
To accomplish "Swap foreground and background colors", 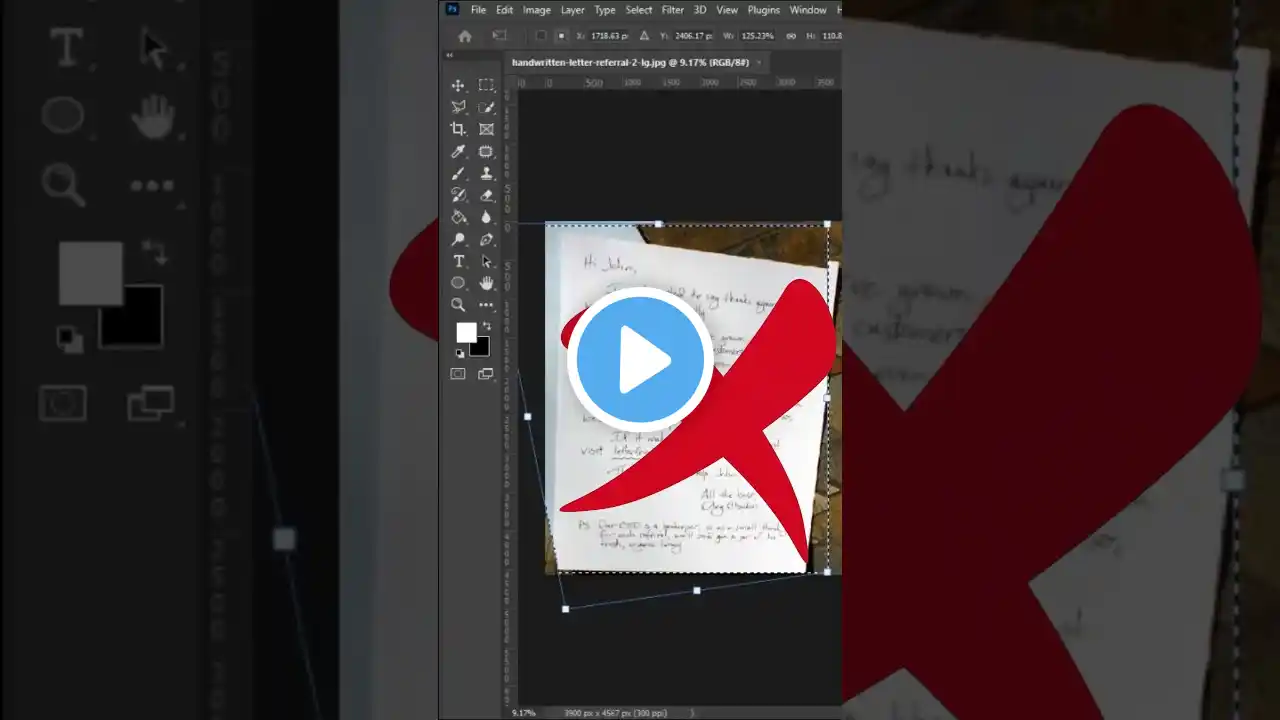I will pos(486,326).
